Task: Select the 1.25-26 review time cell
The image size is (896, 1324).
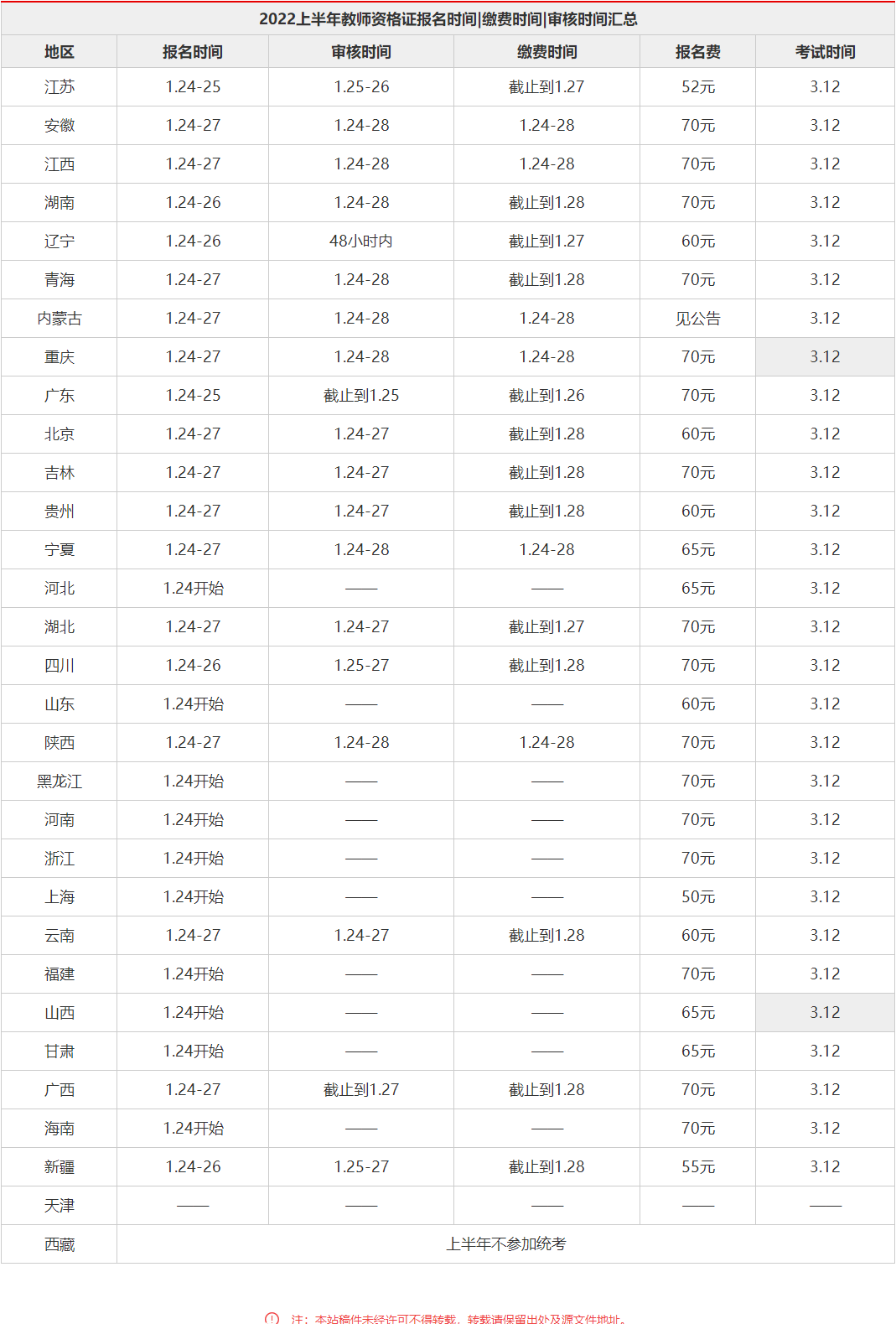Action: 361,87
